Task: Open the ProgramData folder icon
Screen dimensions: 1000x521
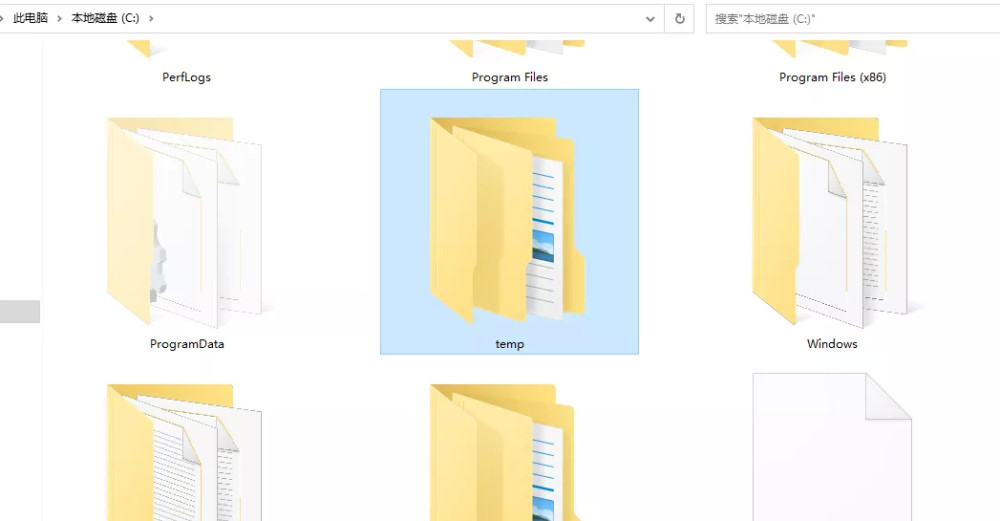Action: pos(184,221)
